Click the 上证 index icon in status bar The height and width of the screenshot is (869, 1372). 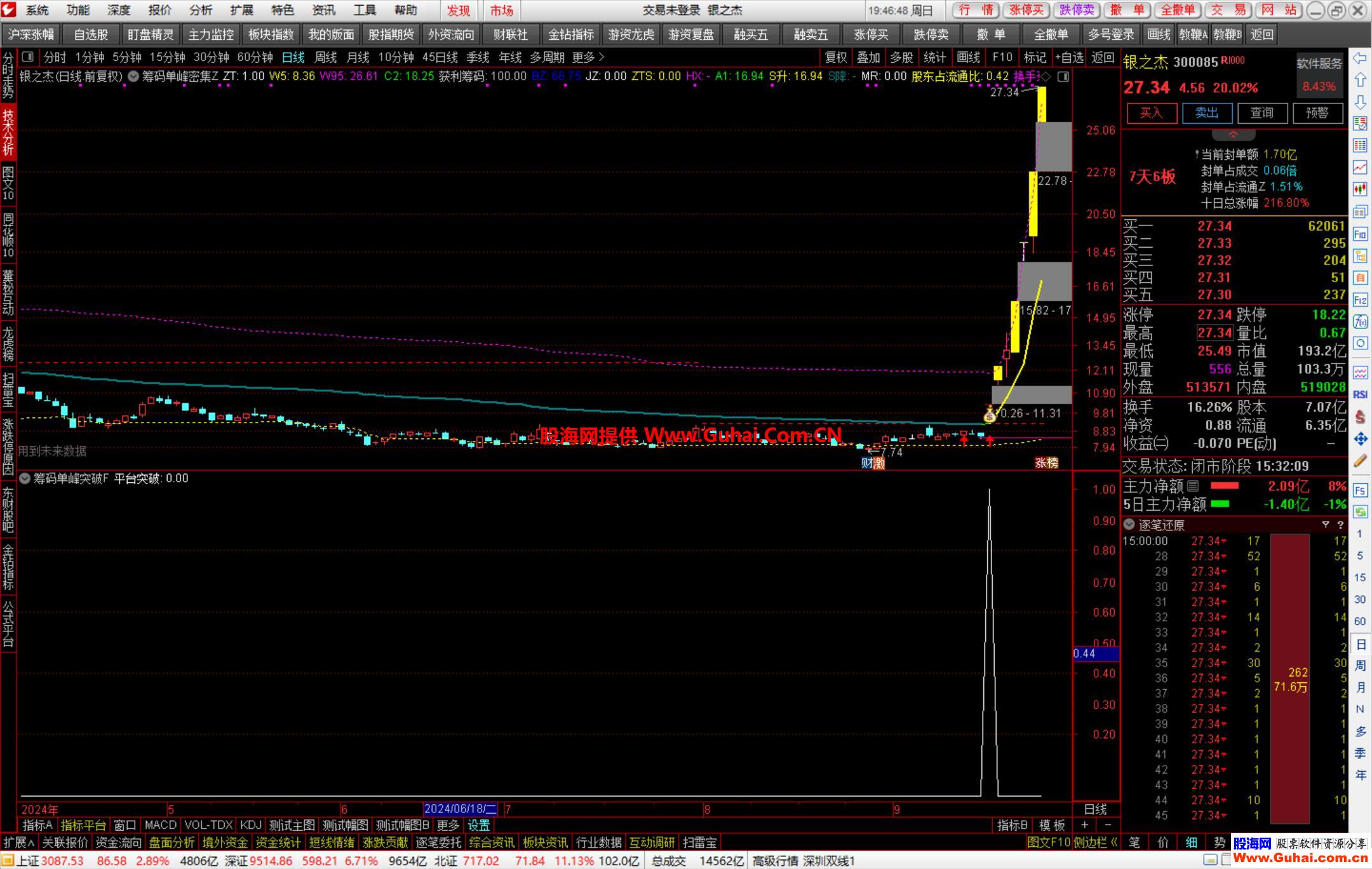(x=8, y=861)
